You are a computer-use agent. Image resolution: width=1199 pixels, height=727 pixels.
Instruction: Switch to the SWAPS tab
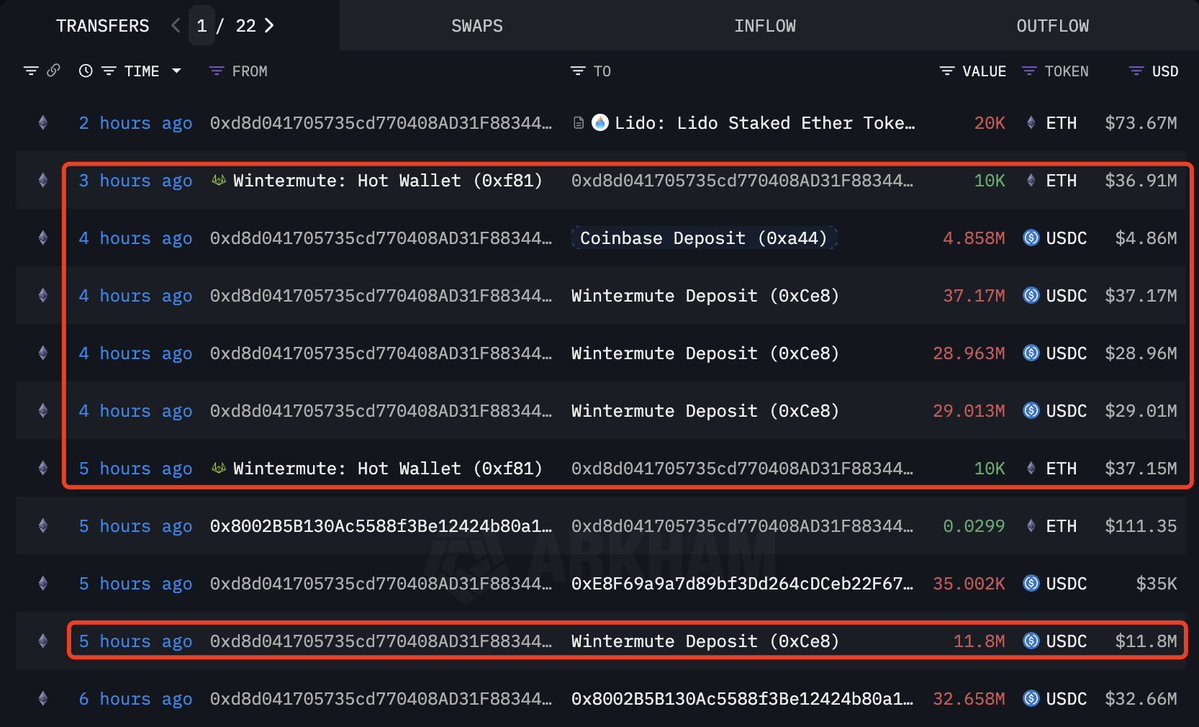click(x=477, y=26)
